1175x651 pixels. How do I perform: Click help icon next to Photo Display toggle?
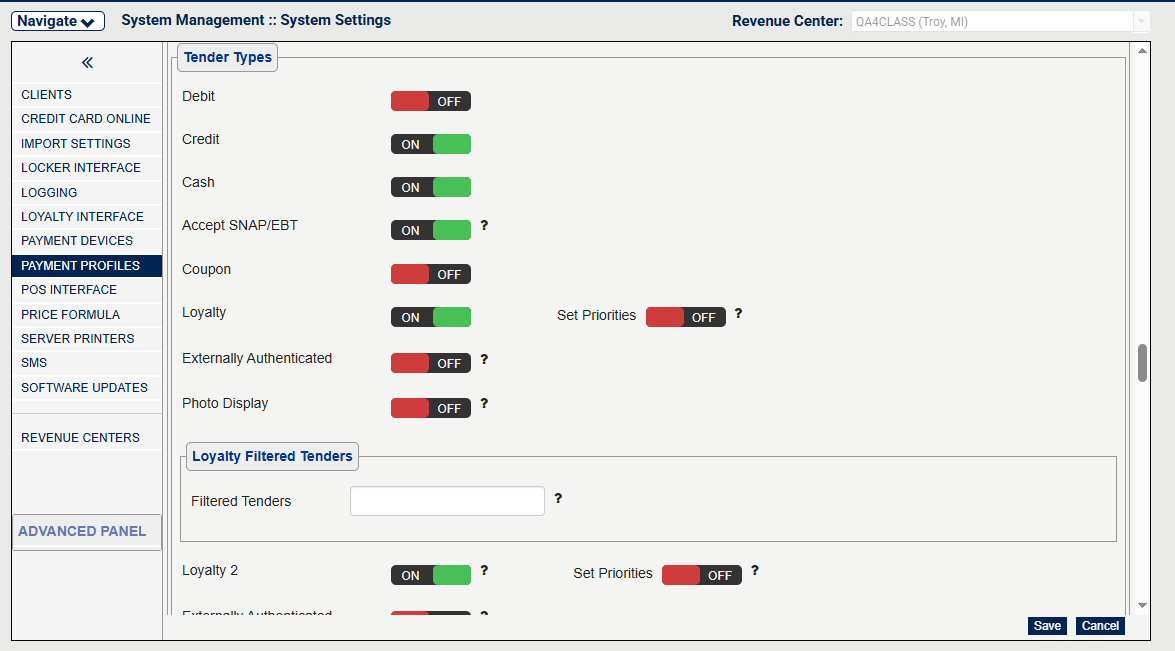point(484,404)
